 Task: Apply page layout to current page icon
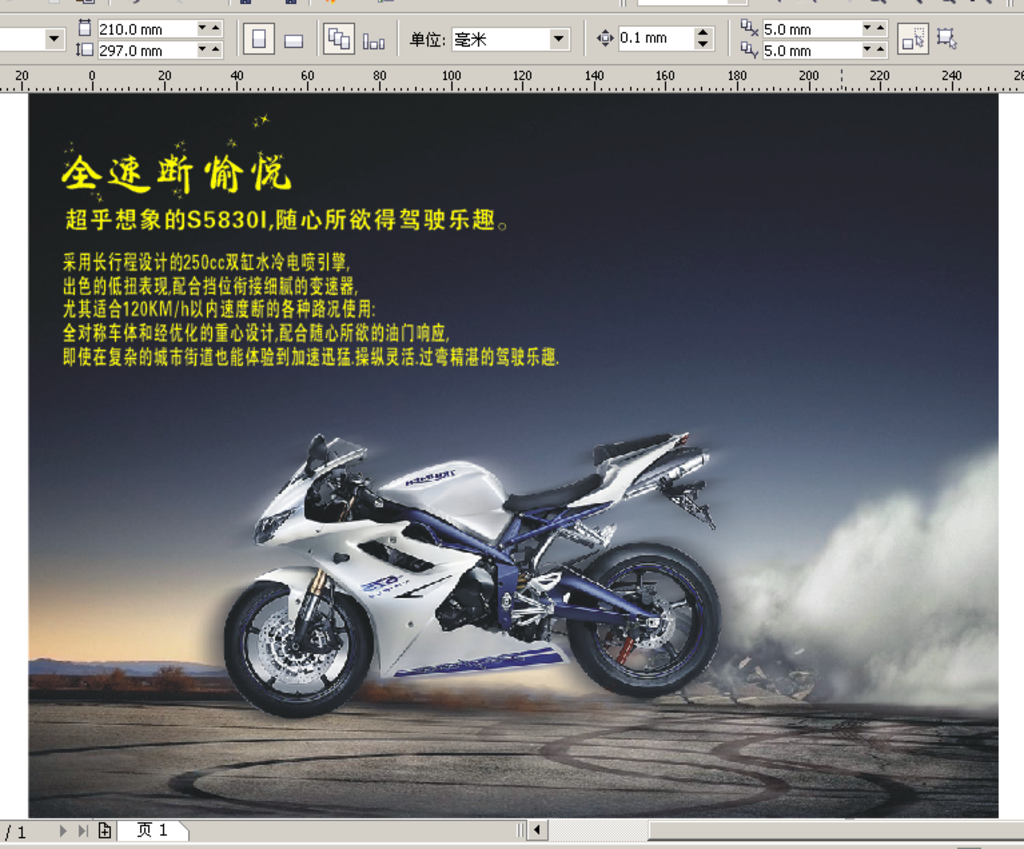(374, 42)
